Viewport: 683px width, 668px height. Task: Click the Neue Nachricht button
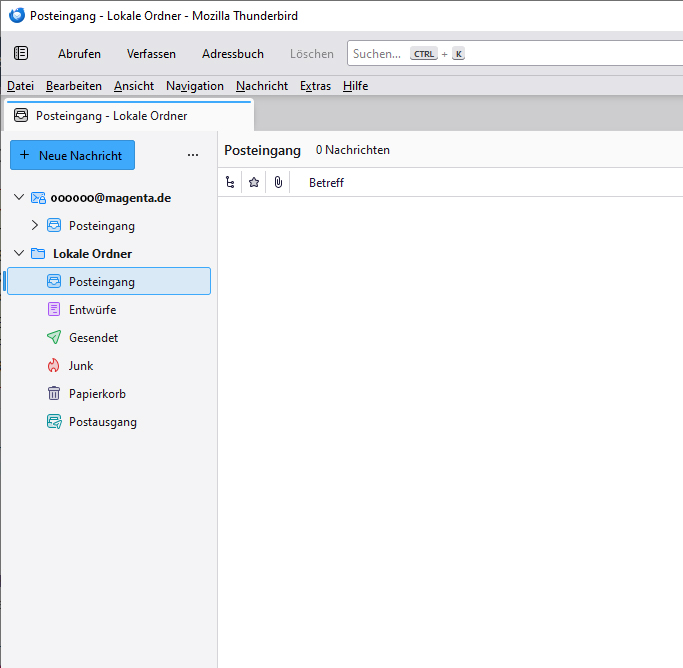[x=72, y=156]
